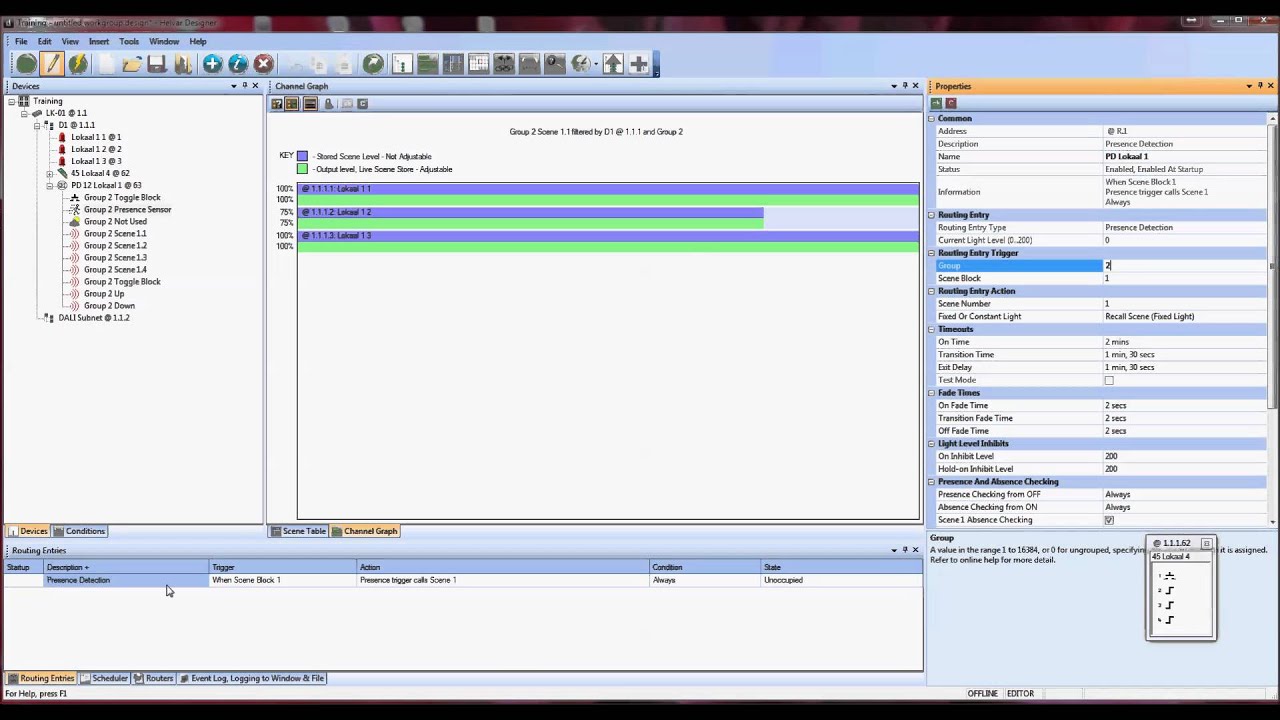Screen dimensions: 1280x720
Task: Click the red icon in Properties toolbar
Action: 951,103
